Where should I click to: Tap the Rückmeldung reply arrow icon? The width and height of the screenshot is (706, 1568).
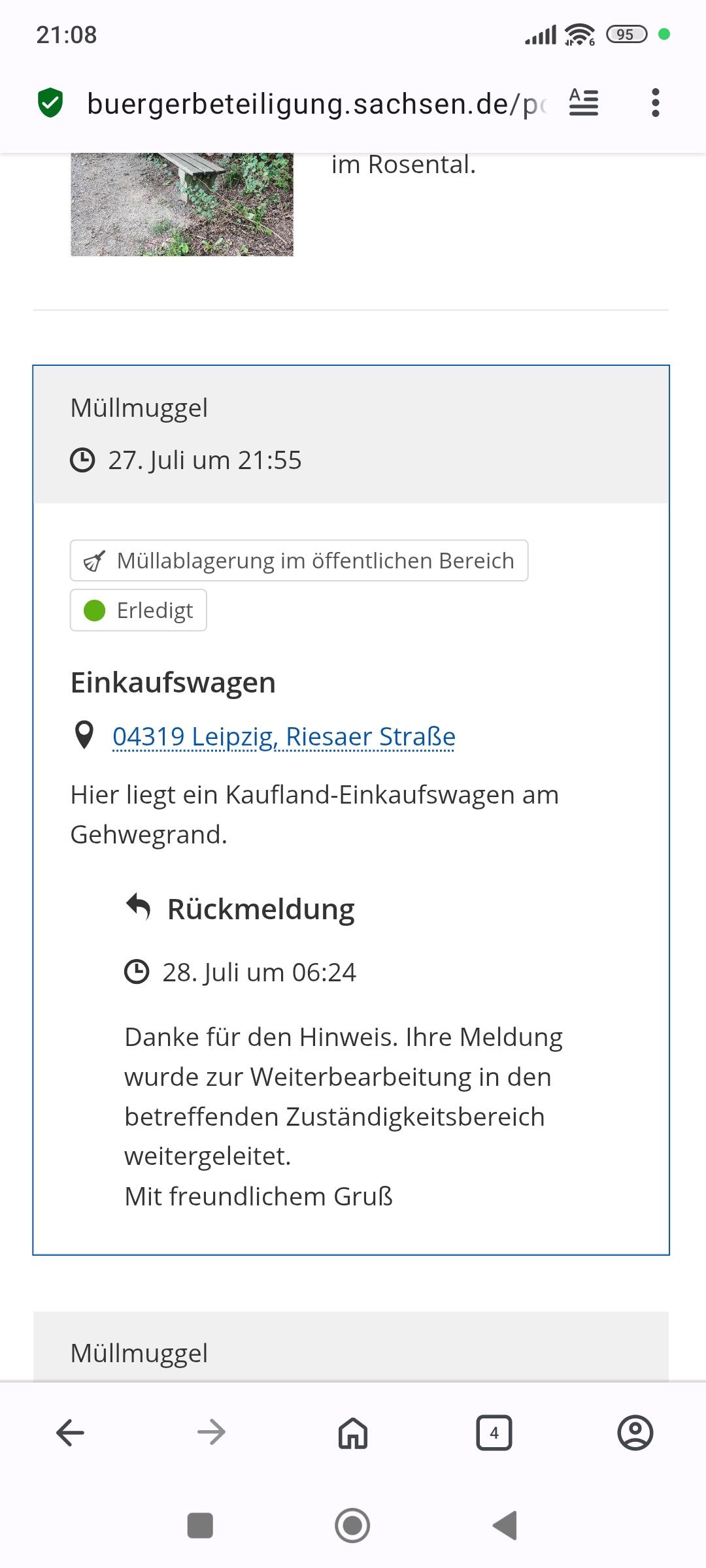(139, 907)
